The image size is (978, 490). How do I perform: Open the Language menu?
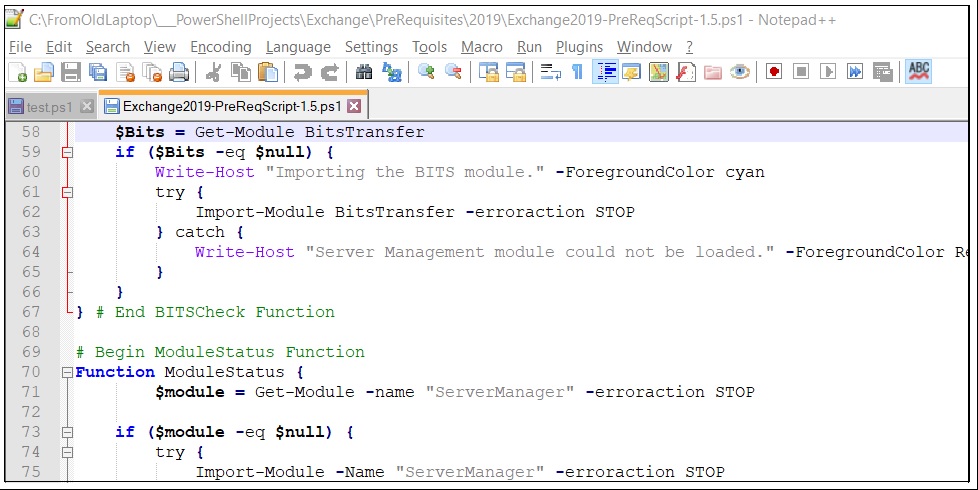pyautogui.click(x=298, y=47)
